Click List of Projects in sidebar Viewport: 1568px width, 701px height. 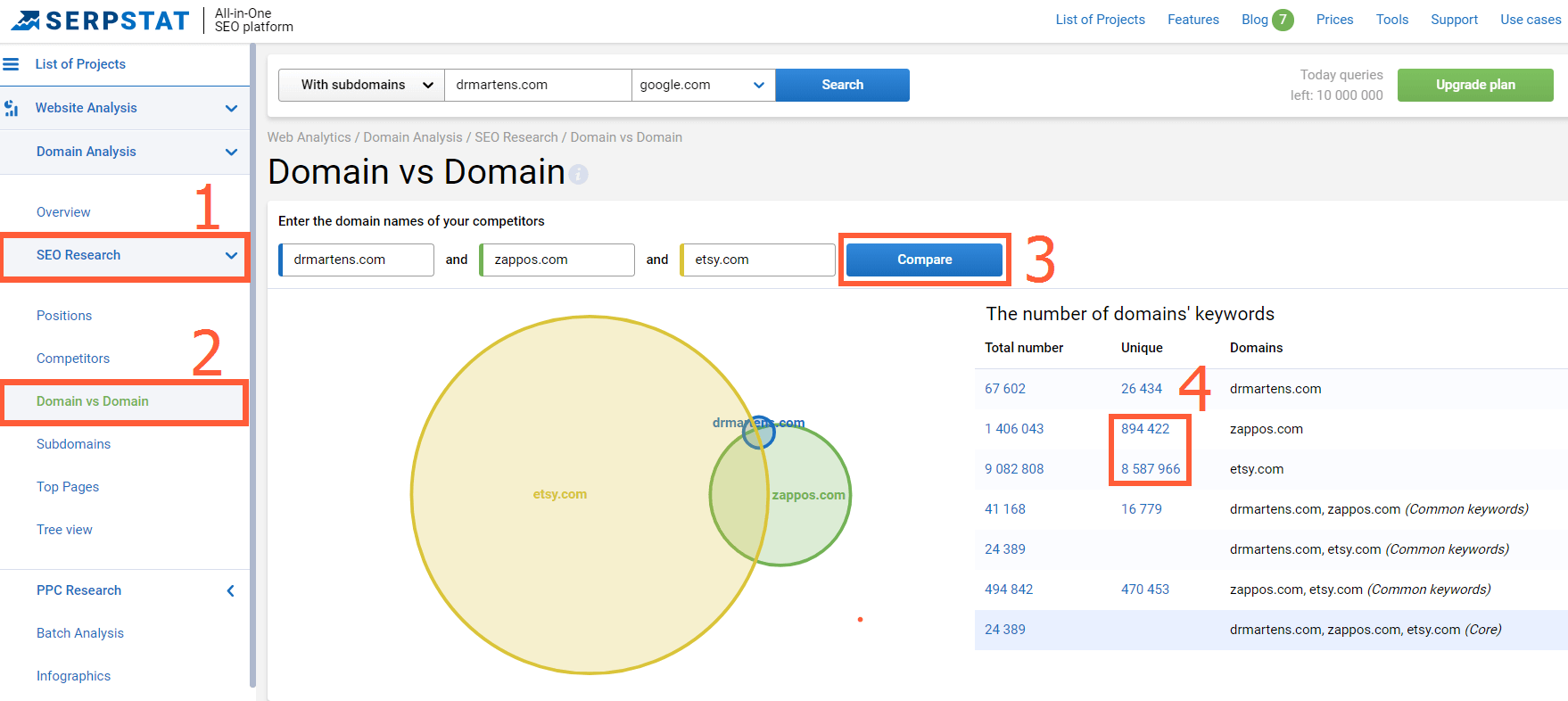[80, 64]
